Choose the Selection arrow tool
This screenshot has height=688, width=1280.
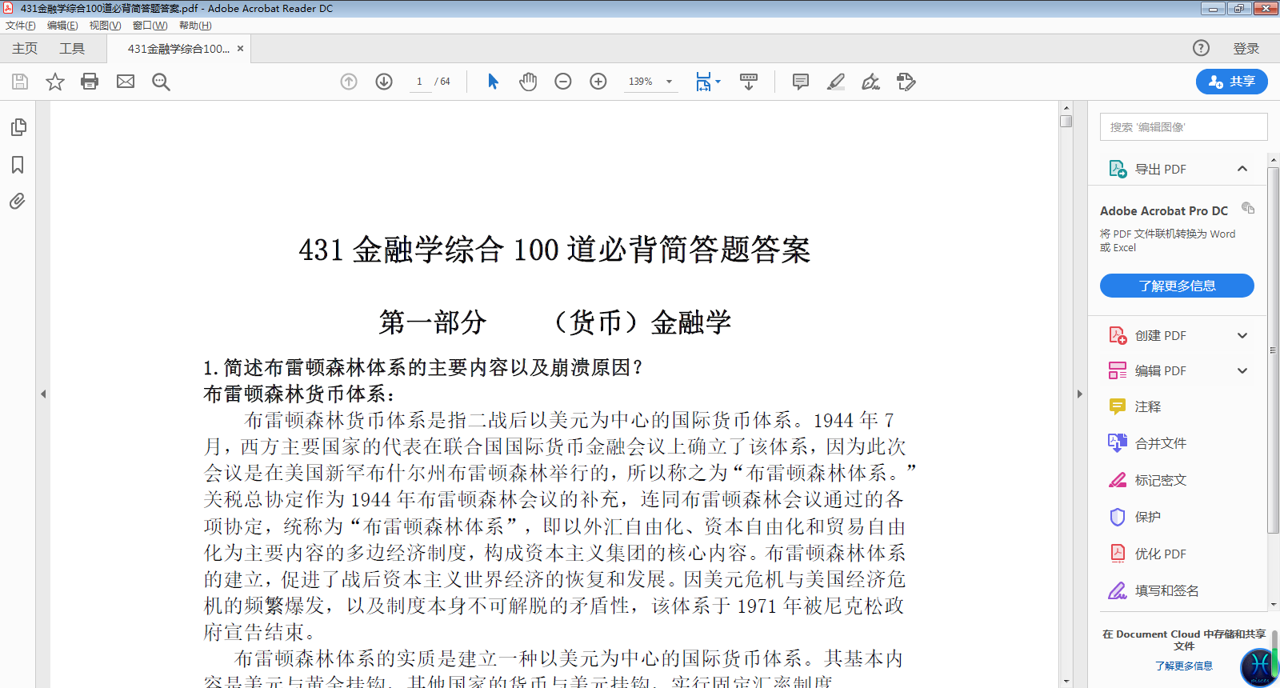[493, 82]
